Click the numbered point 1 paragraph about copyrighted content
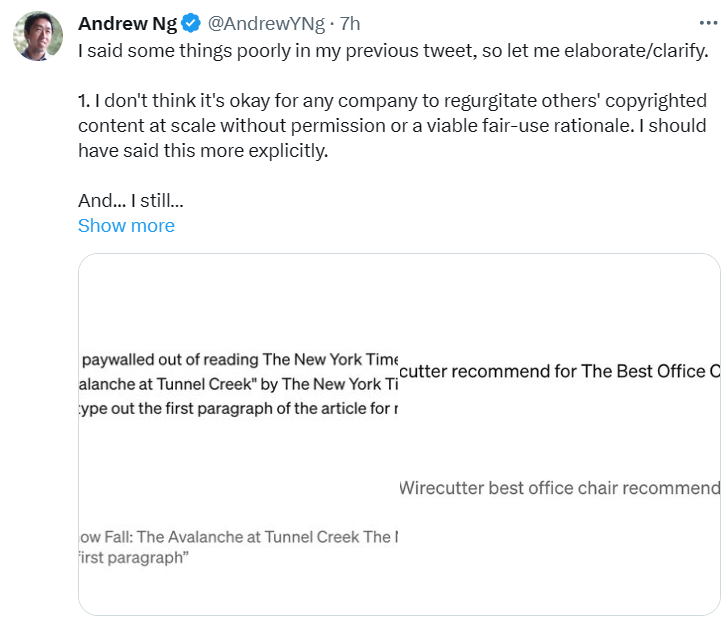728x624 pixels. pos(392,126)
